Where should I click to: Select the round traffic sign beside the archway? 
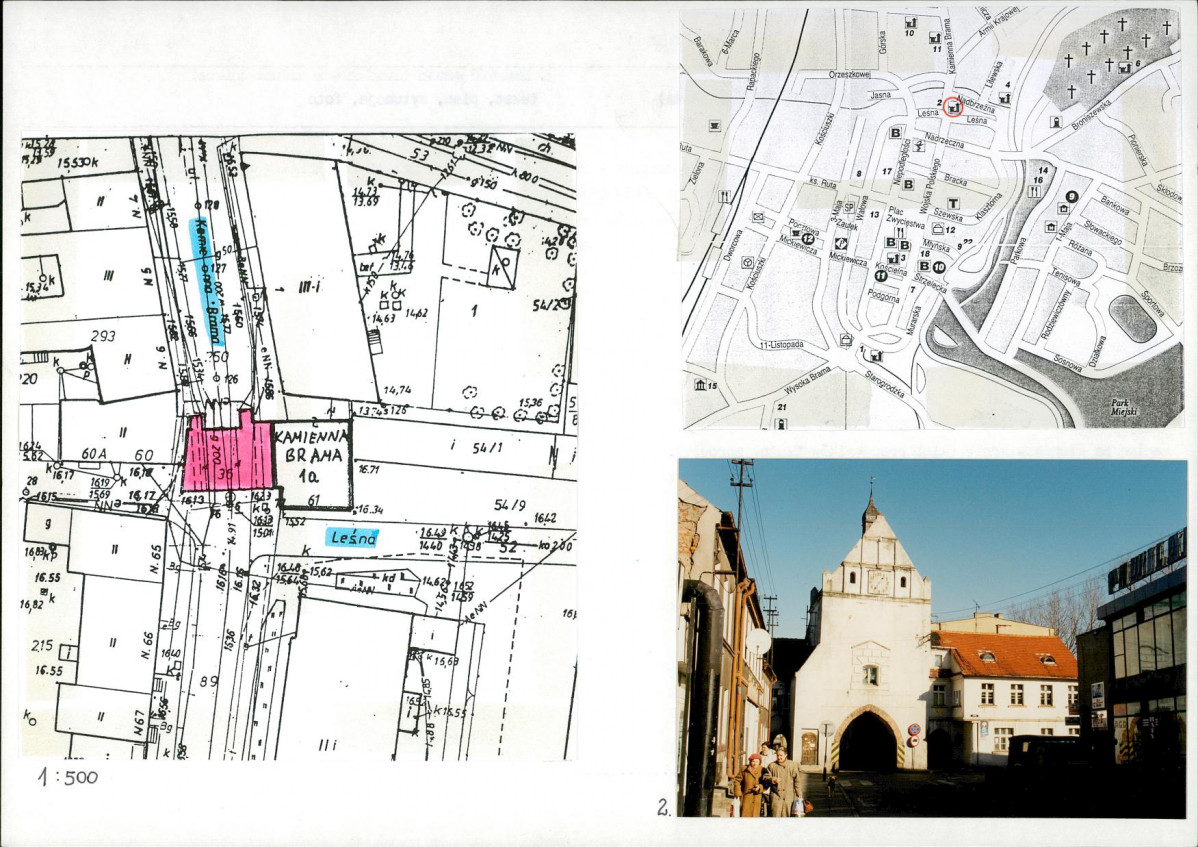point(913,729)
